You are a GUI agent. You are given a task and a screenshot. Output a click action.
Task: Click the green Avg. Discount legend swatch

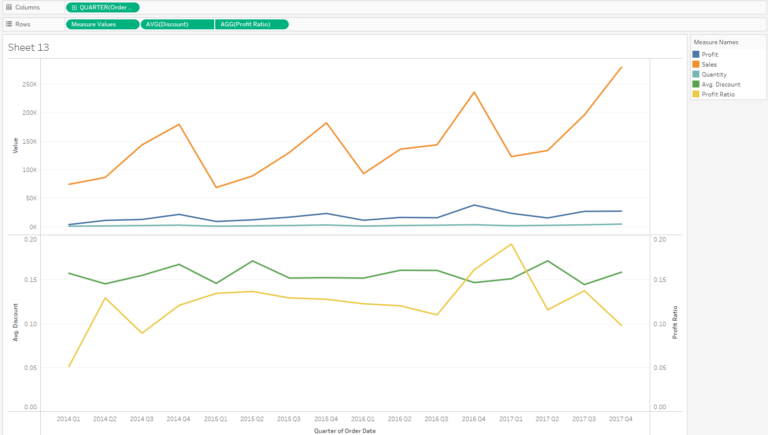pyautogui.click(x=696, y=84)
